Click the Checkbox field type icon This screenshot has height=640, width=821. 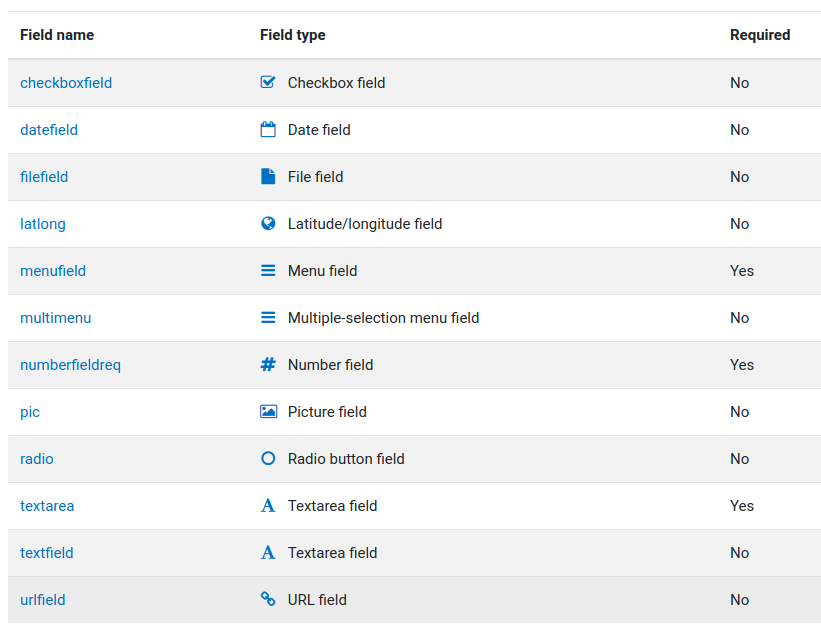(x=268, y=82)
